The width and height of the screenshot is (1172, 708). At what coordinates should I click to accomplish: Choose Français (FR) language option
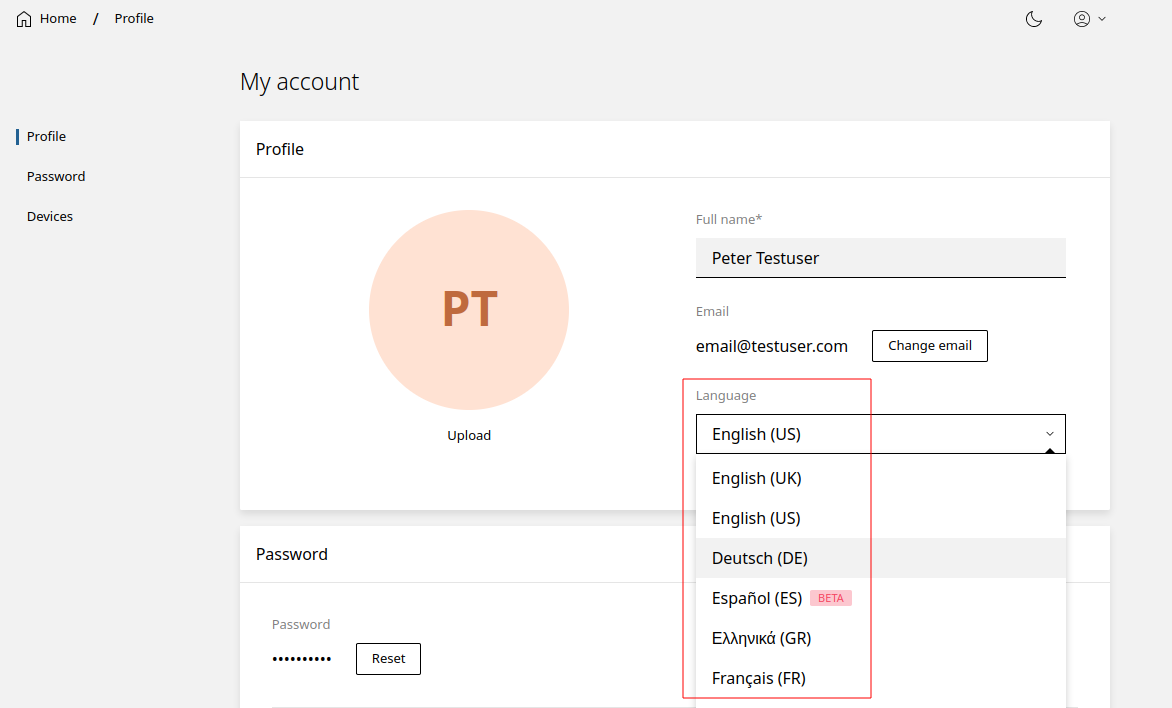point(759,678)
